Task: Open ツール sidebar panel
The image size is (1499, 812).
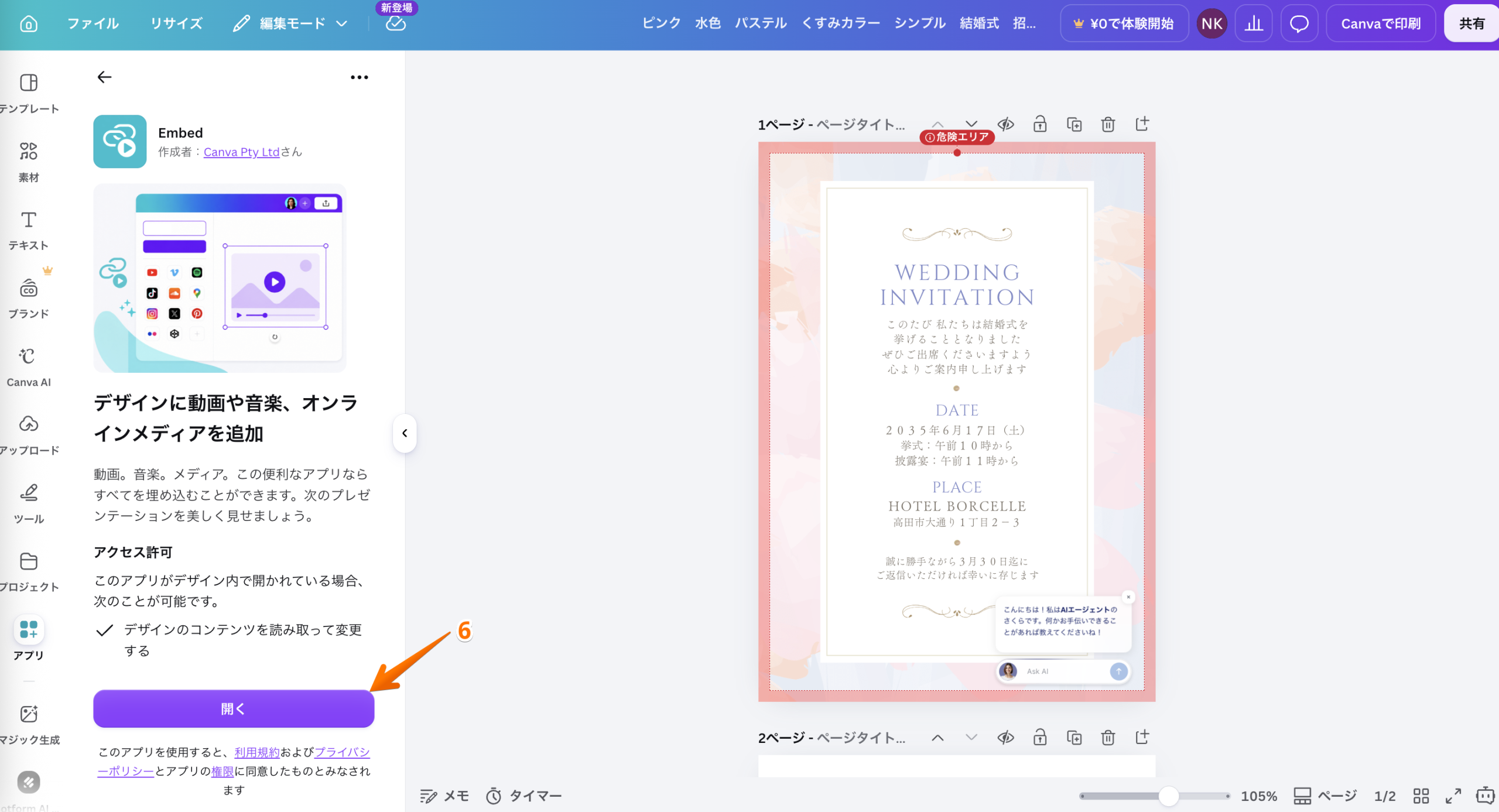Action: coord(29,504)
